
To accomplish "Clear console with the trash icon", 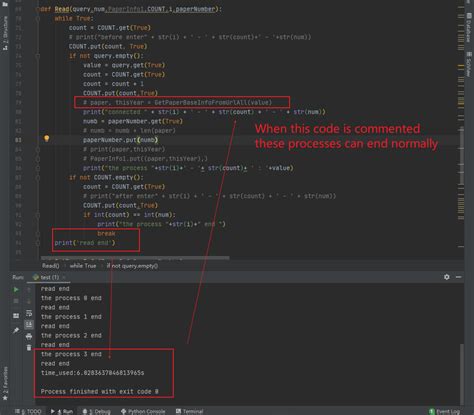I will tap(29, 348).
